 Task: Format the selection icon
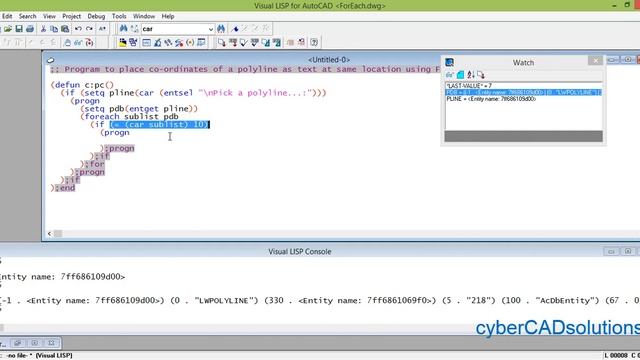coord(277,42)
